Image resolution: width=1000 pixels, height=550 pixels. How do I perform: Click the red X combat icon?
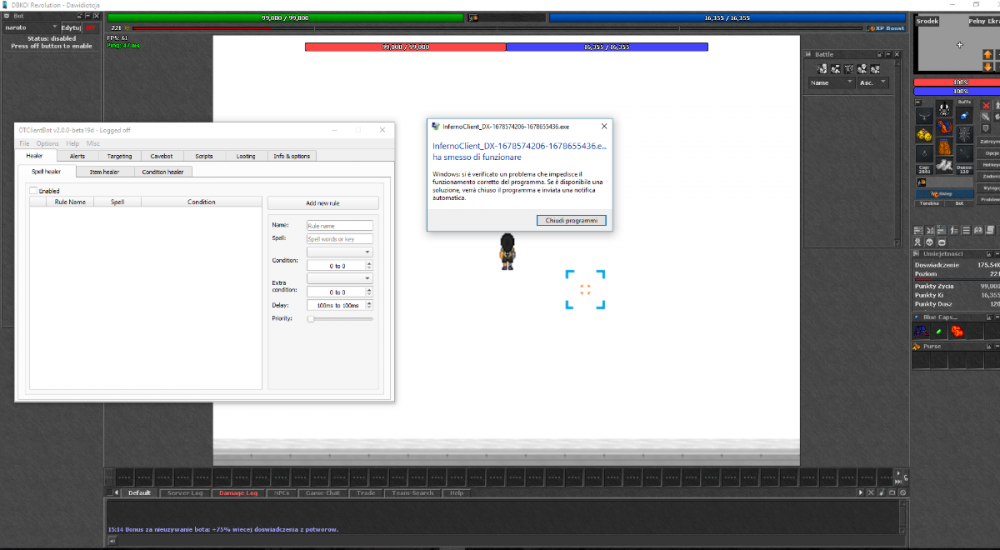(x=986, y=105)
